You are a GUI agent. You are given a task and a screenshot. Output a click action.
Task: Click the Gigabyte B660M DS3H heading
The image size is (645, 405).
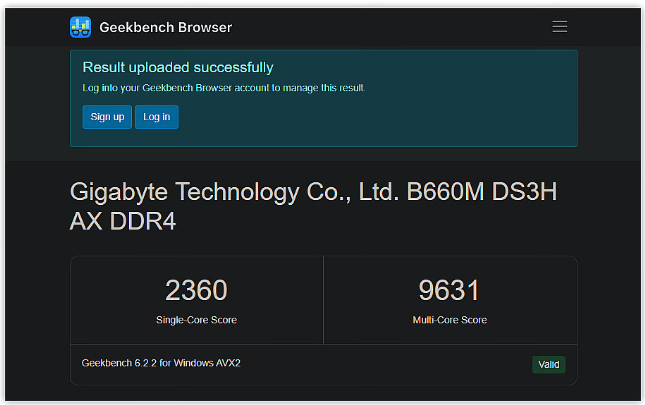[312, 192]
